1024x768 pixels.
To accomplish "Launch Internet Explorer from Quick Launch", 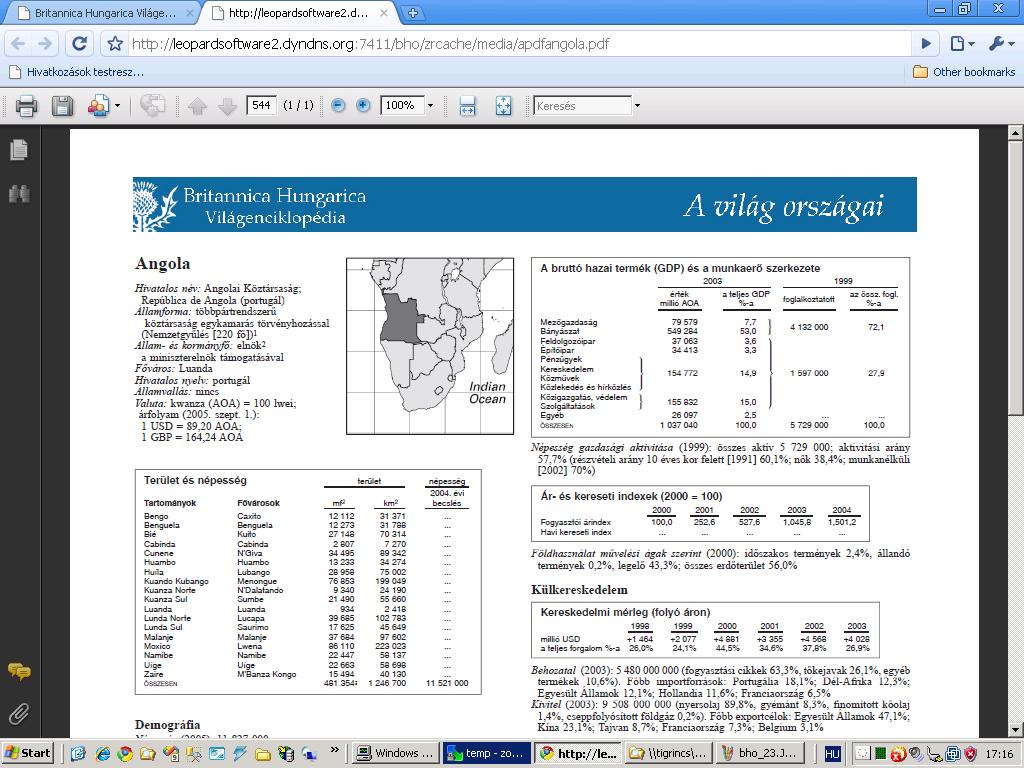I will [103, 754].
